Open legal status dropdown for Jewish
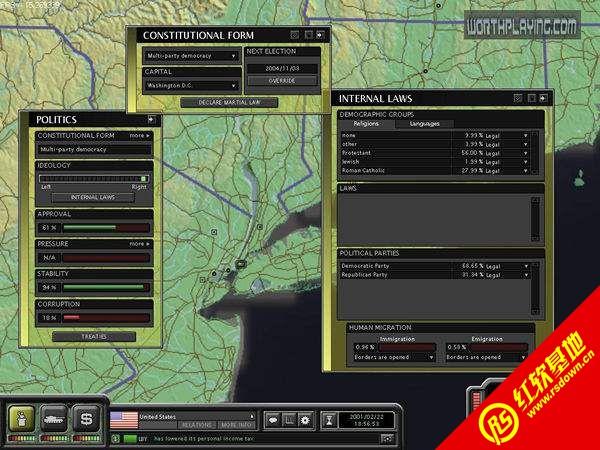The height and width of the screenshot is (450, 600). point(526,162)
